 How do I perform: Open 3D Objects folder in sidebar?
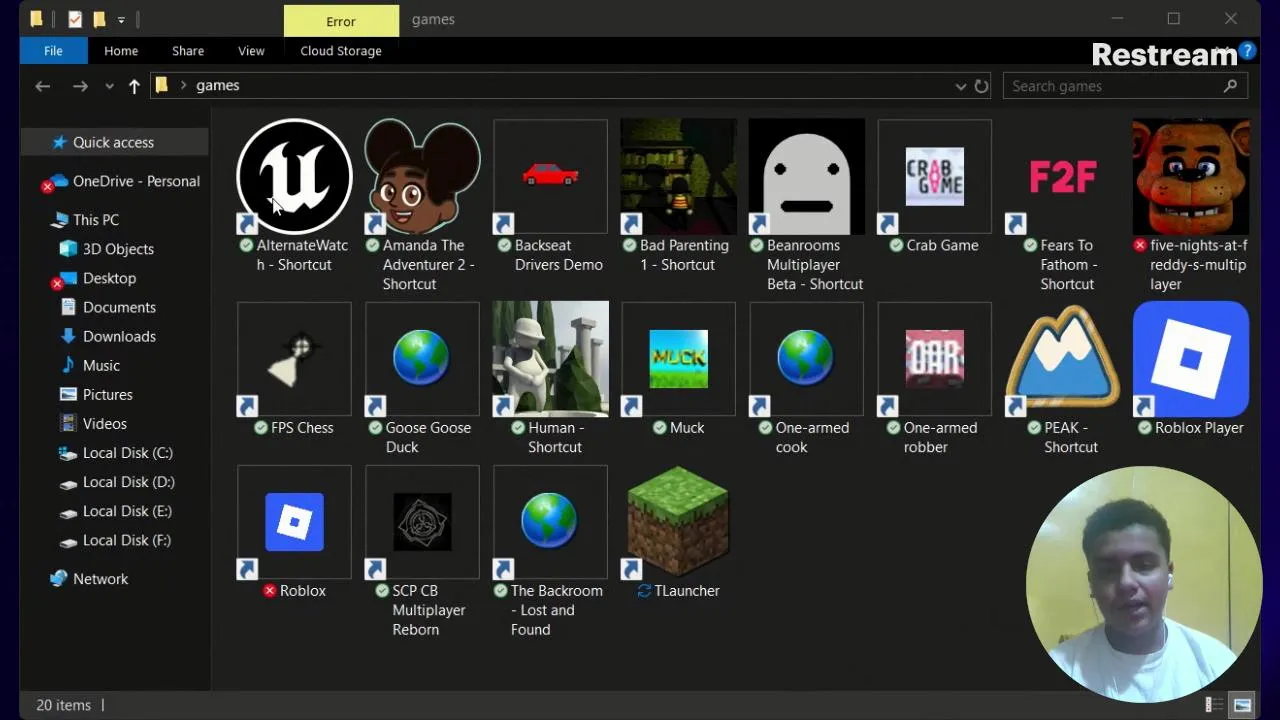pos(118,249)
